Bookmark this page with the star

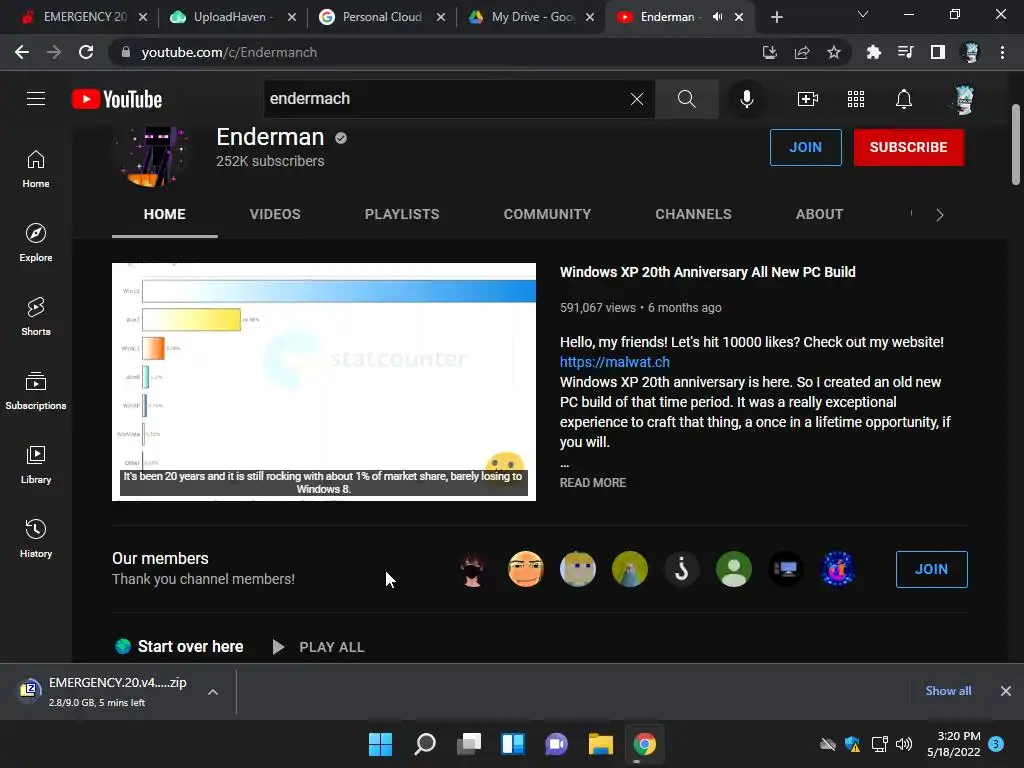pos(834,52)
